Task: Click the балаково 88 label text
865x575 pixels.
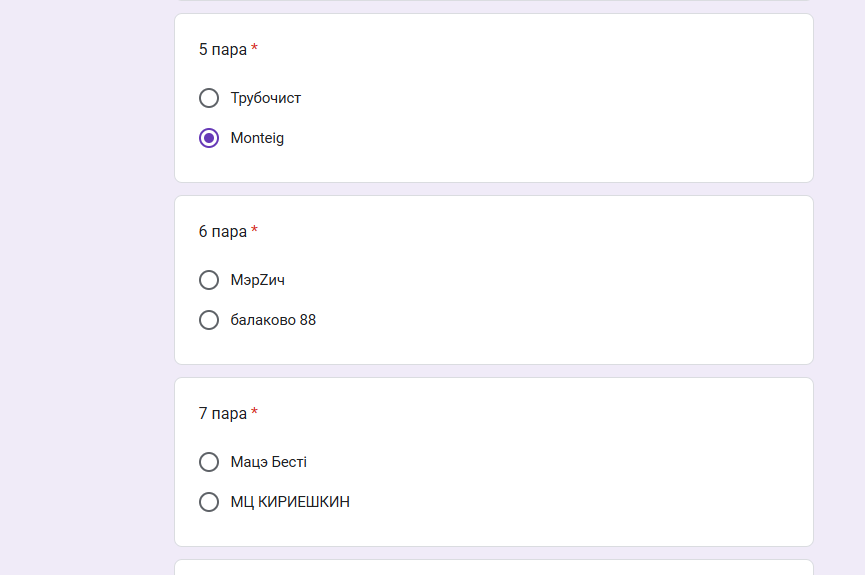Action: point(273,320)
